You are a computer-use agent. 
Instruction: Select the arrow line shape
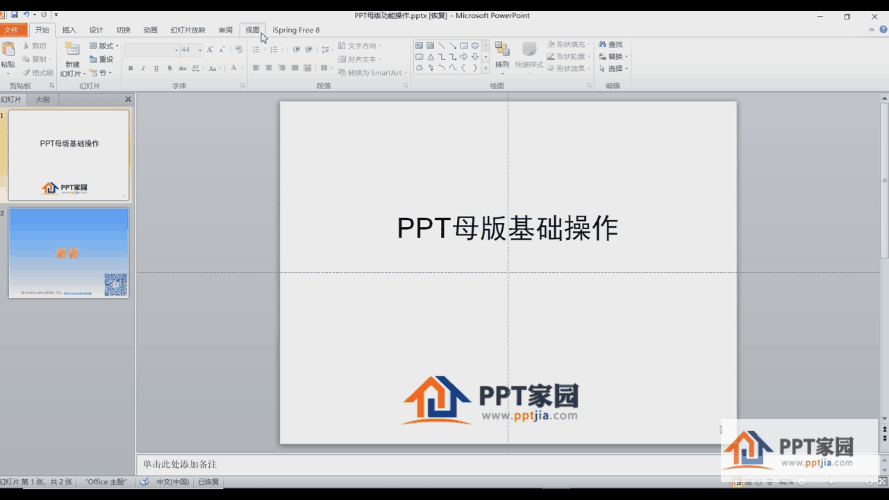452,45
